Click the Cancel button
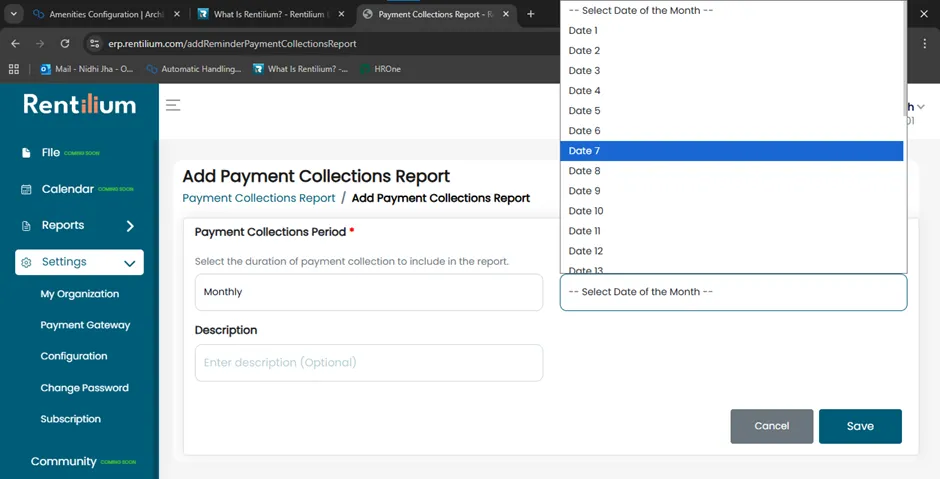 (772, 426)
